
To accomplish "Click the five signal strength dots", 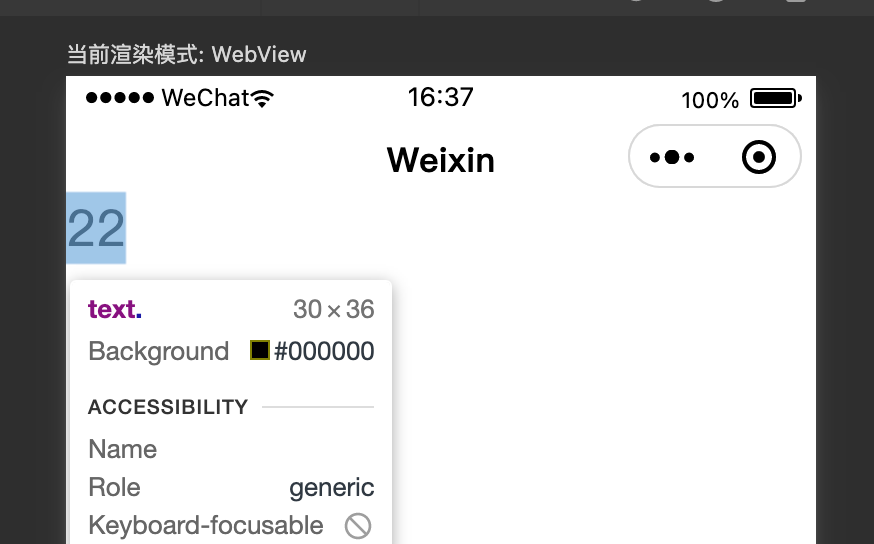I will tap(120, 98).
